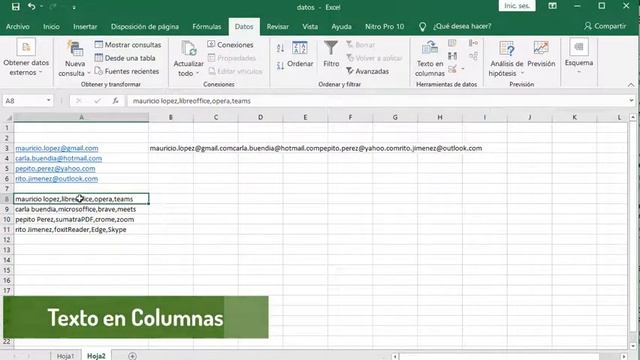Select the Datos ribbon tab

[244, 27]
